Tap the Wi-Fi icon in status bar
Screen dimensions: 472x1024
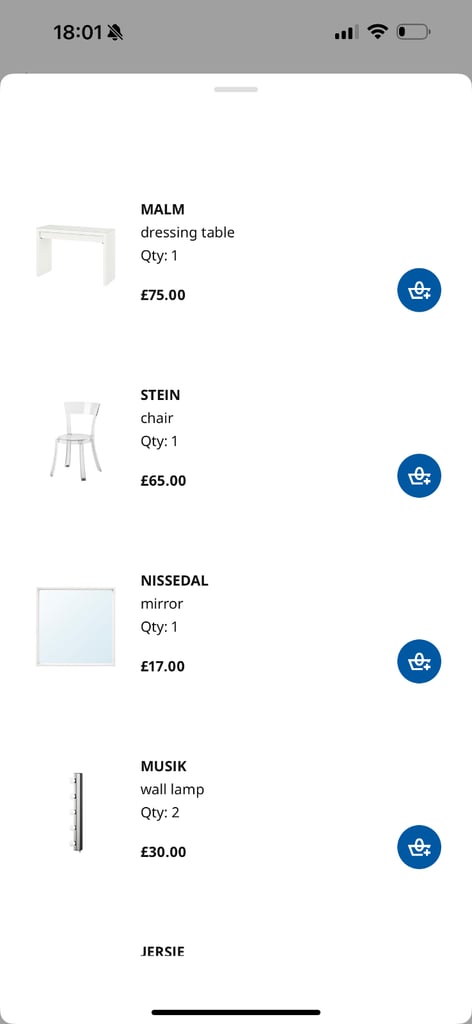377,31
